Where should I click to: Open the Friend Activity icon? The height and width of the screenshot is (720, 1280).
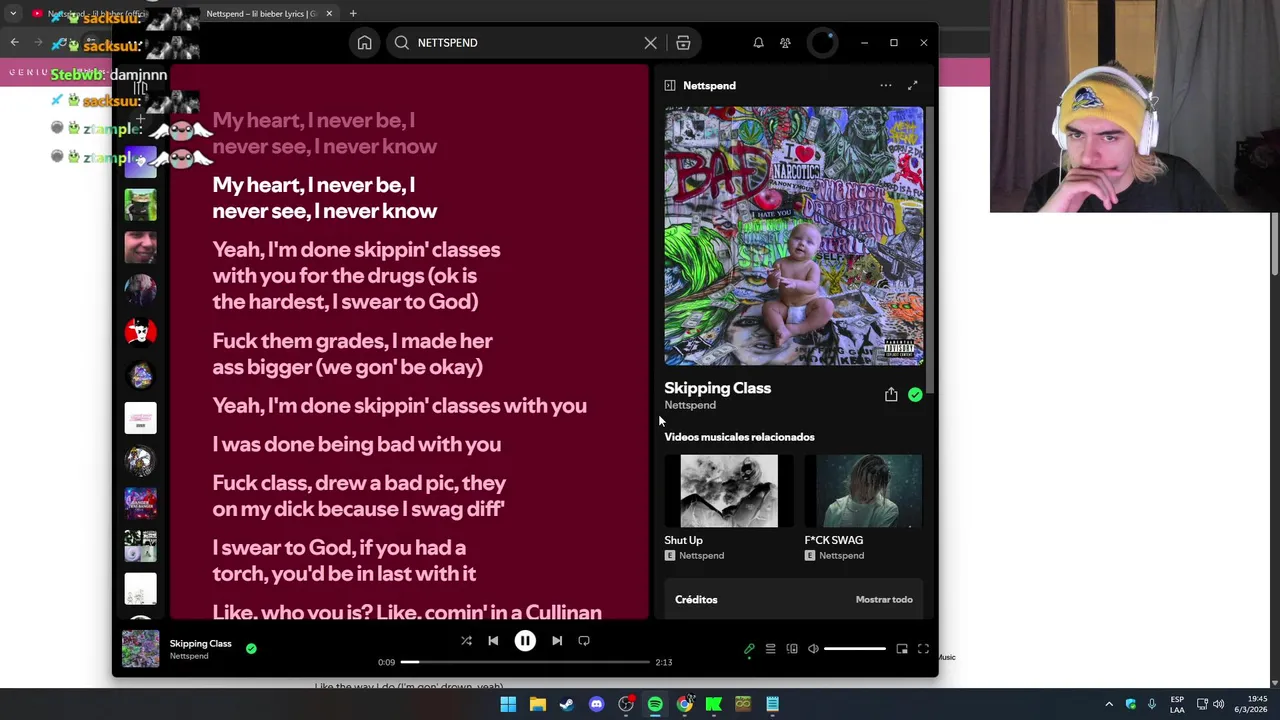pyautogui.click(x=785, y=43)
